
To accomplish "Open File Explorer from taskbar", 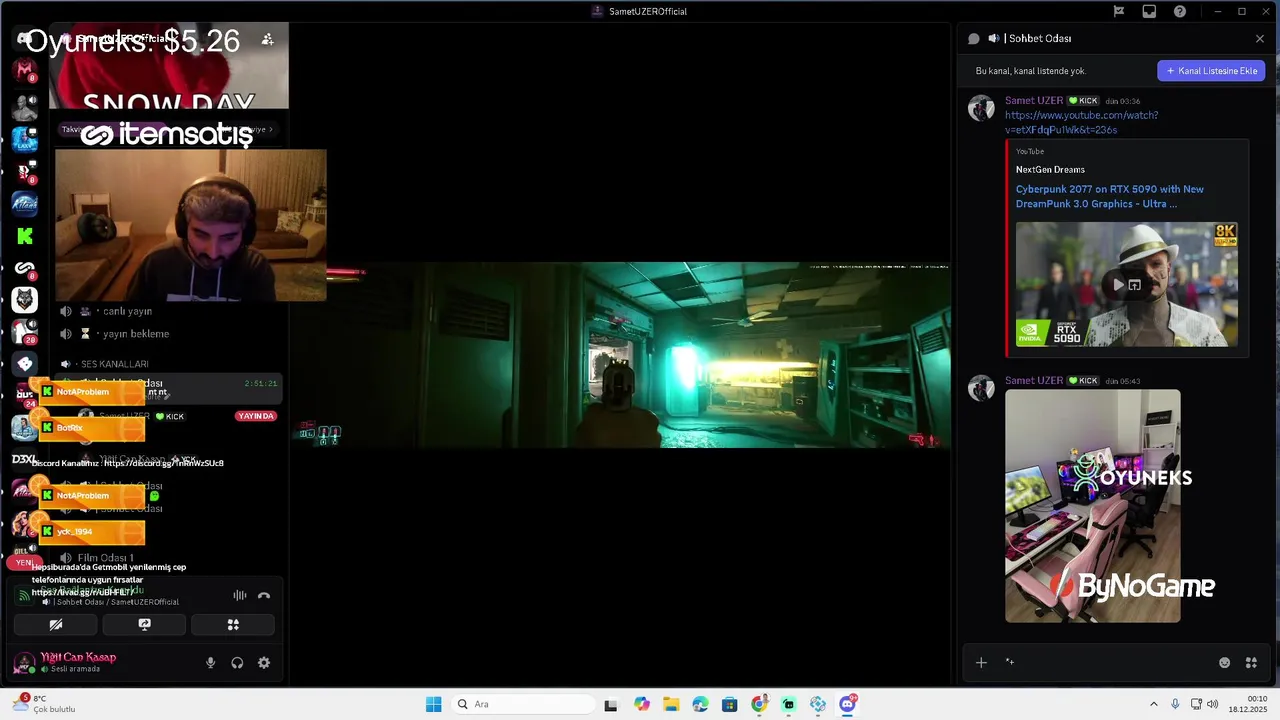I will click(670, 704).
